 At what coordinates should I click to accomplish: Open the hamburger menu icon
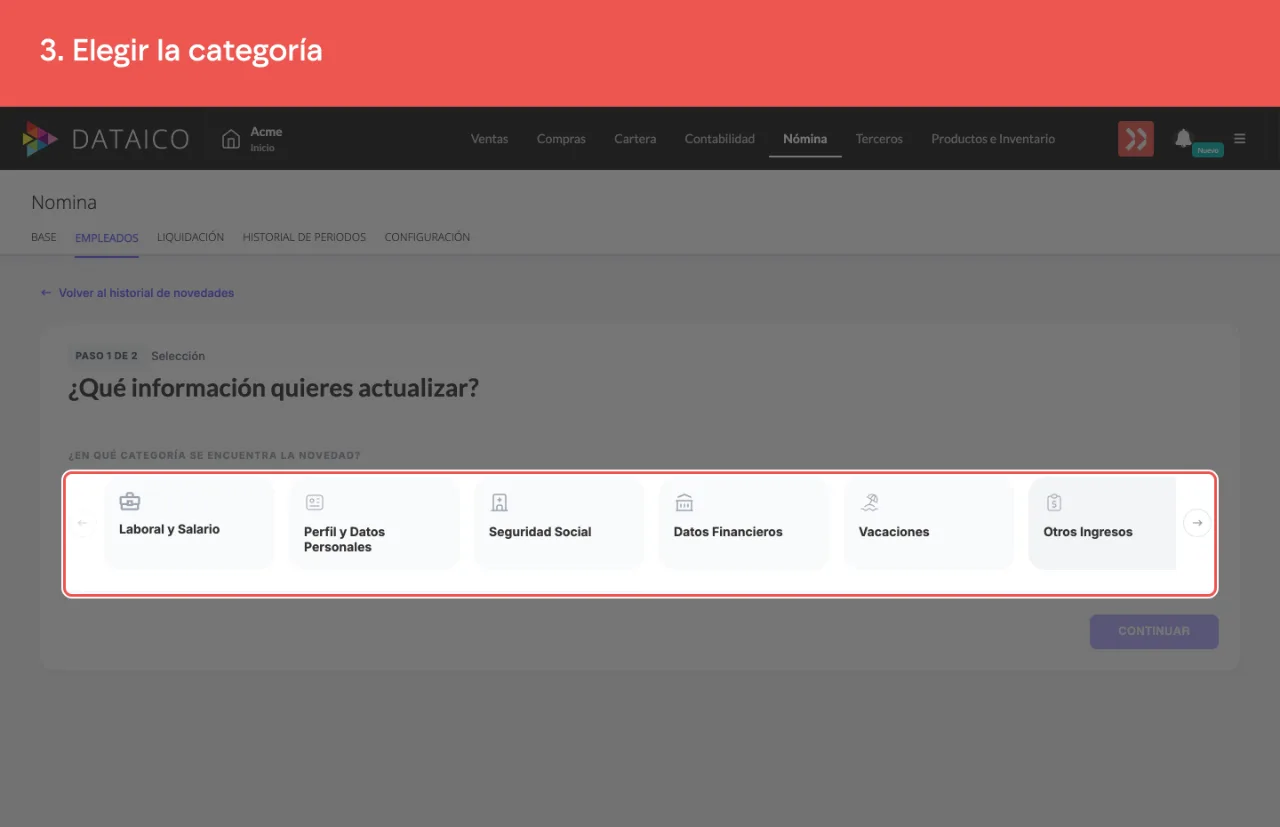pyautogui.click(x=1240, y=139)
